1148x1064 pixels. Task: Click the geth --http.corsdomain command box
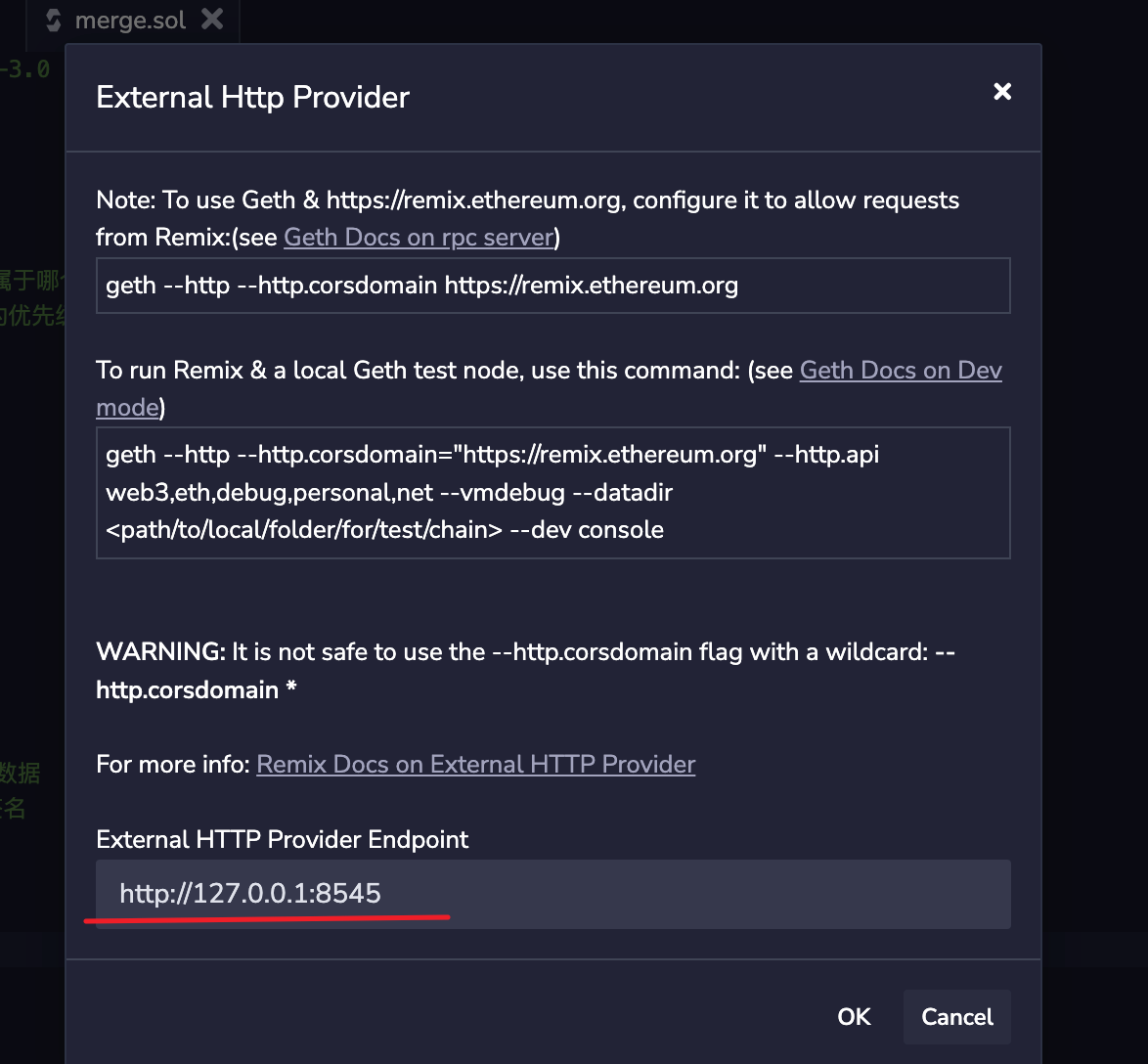552,286
